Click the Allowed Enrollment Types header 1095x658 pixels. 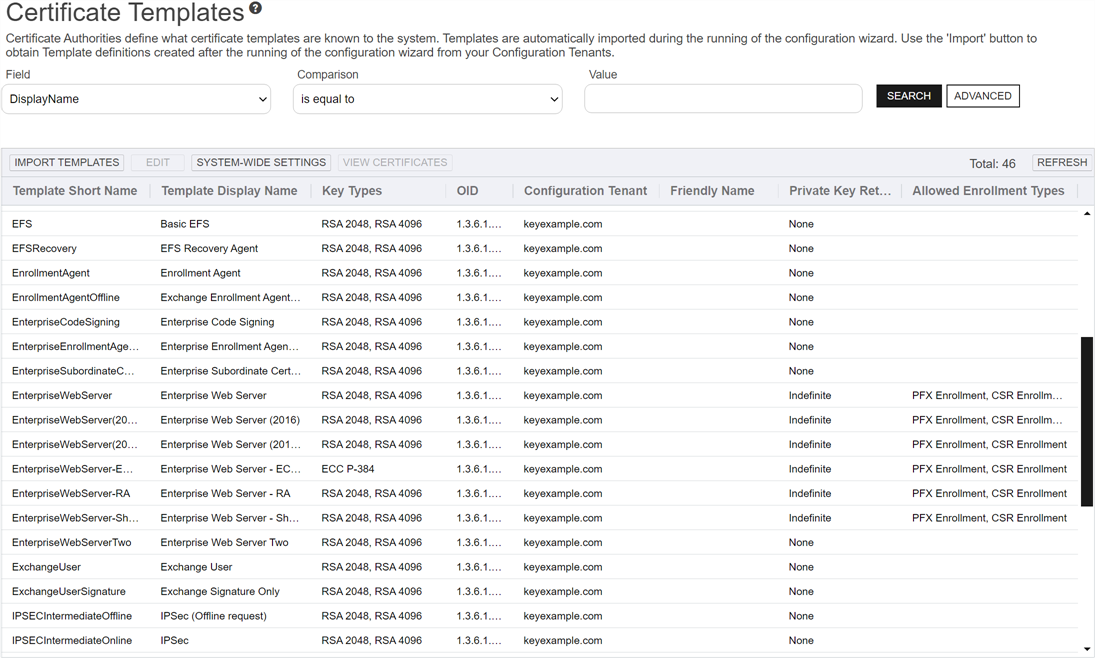pyautogui.click(x=988, y=191)
